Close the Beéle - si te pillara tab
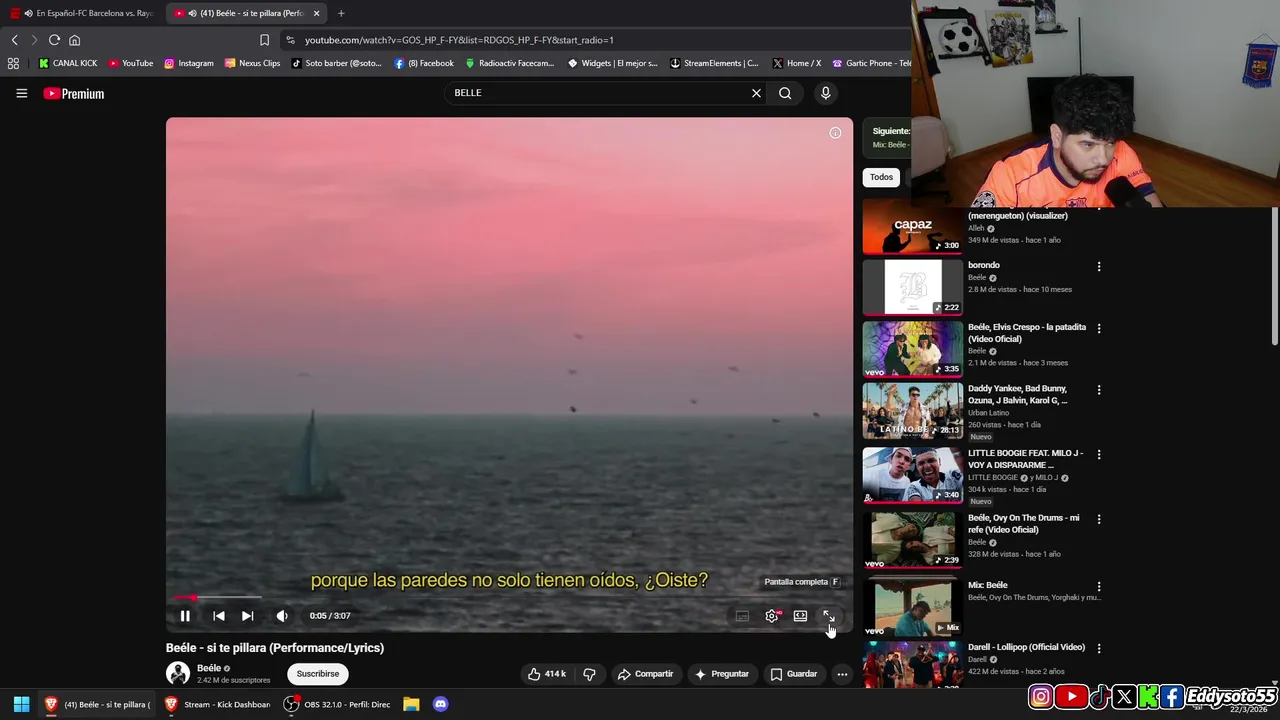The width and height of the screenshot is (1280, 720). click(x=317, y=13)
